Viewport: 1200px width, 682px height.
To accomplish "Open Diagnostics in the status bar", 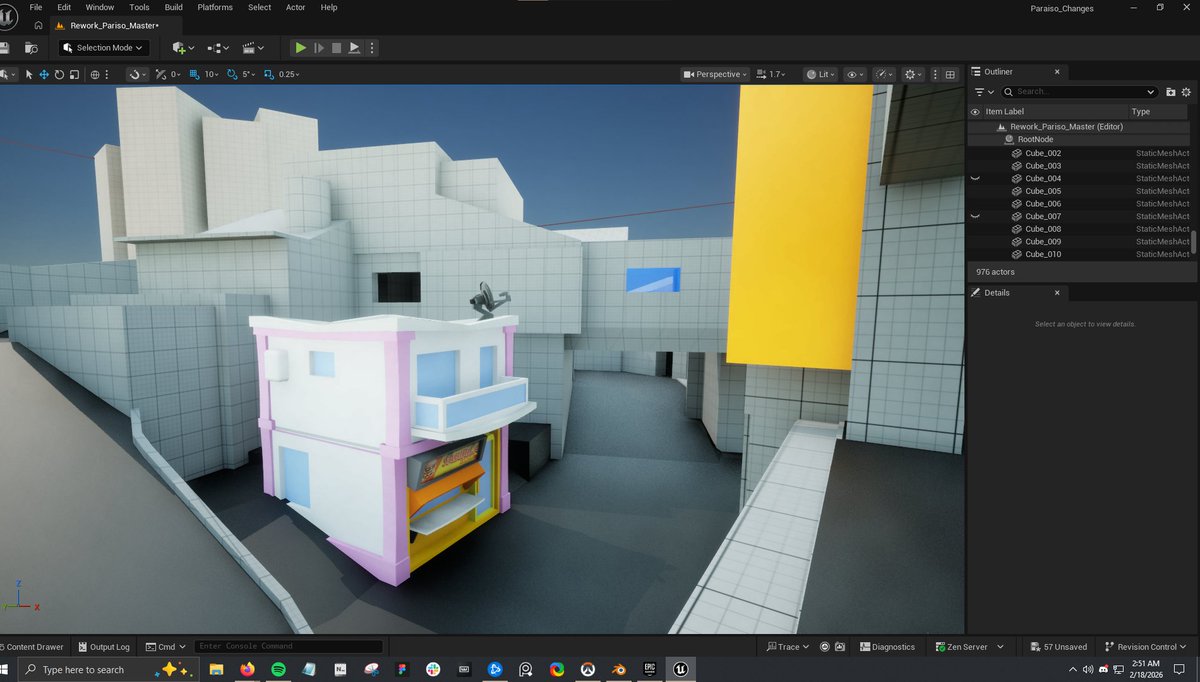I will pyautogui.click(x=887, y=647).
